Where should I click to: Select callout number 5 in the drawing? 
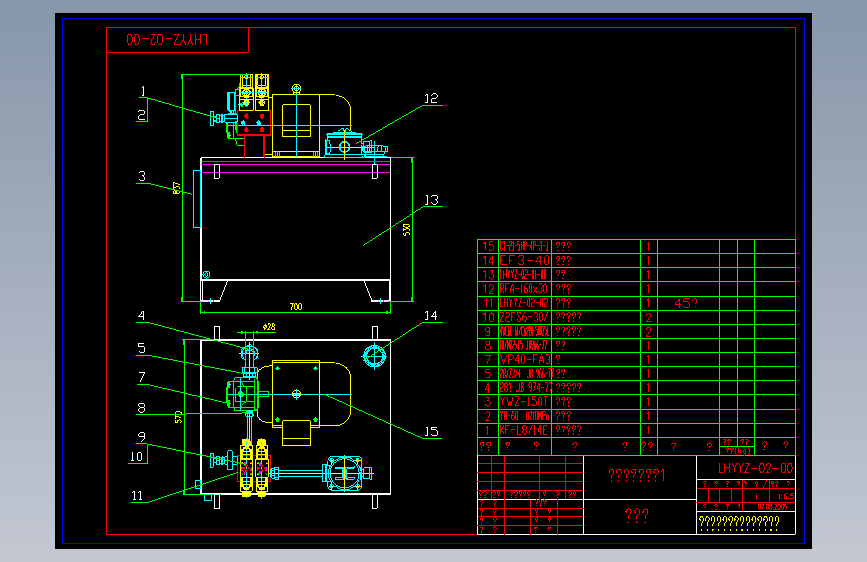click(142, 348)
